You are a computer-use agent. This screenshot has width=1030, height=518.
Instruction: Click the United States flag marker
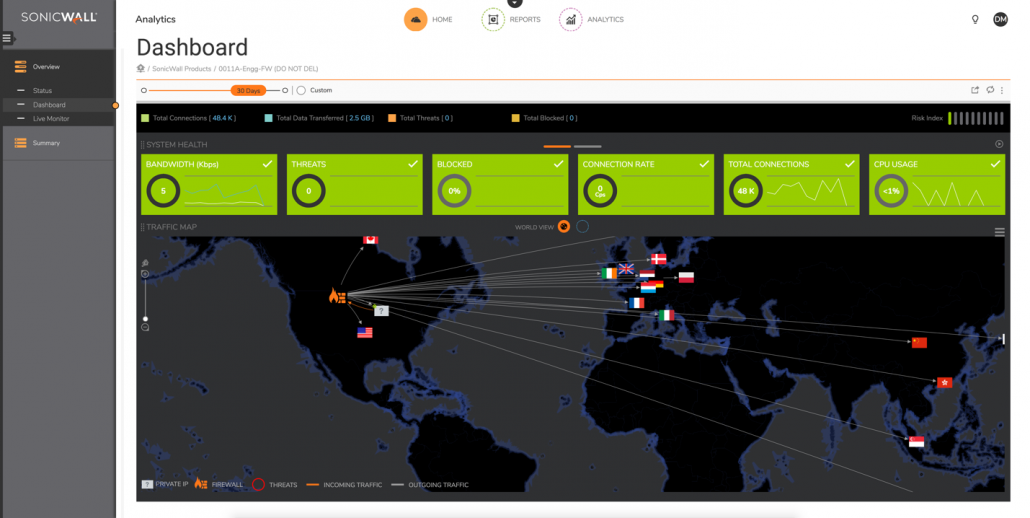pyautogui.click(x=365, y=333)
